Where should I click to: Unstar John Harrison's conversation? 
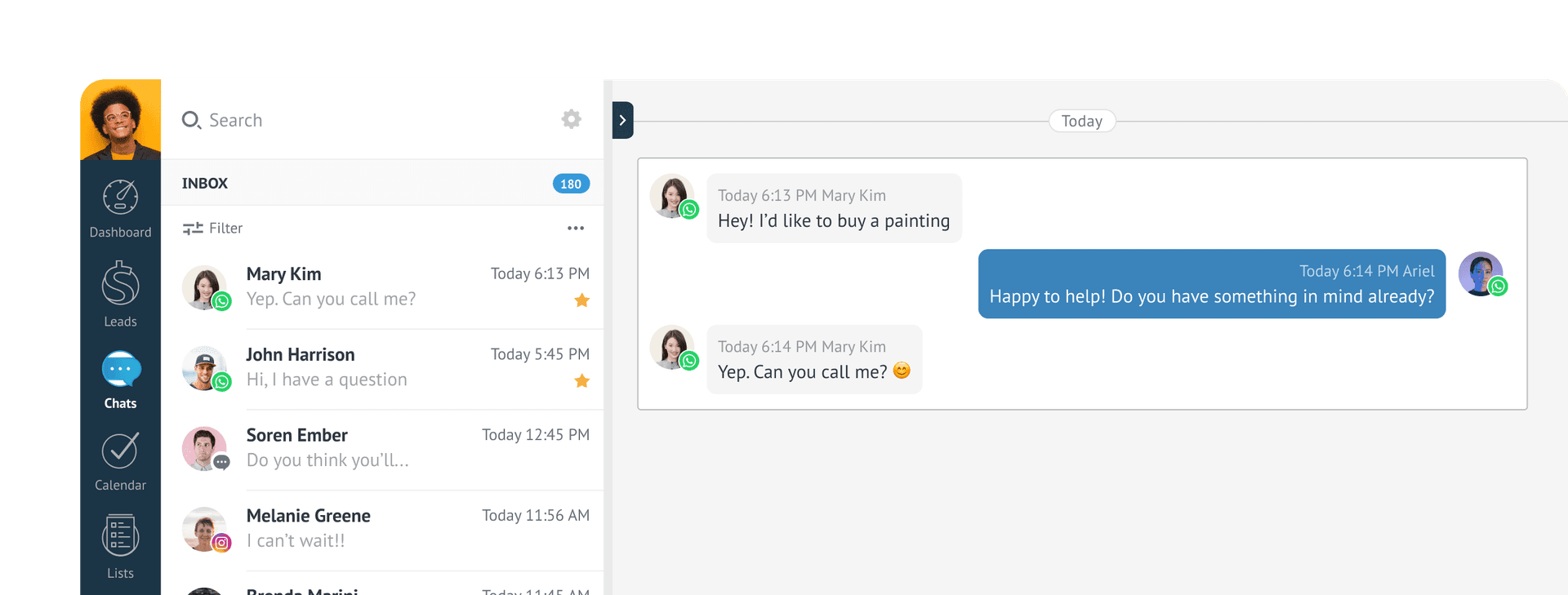581,381
